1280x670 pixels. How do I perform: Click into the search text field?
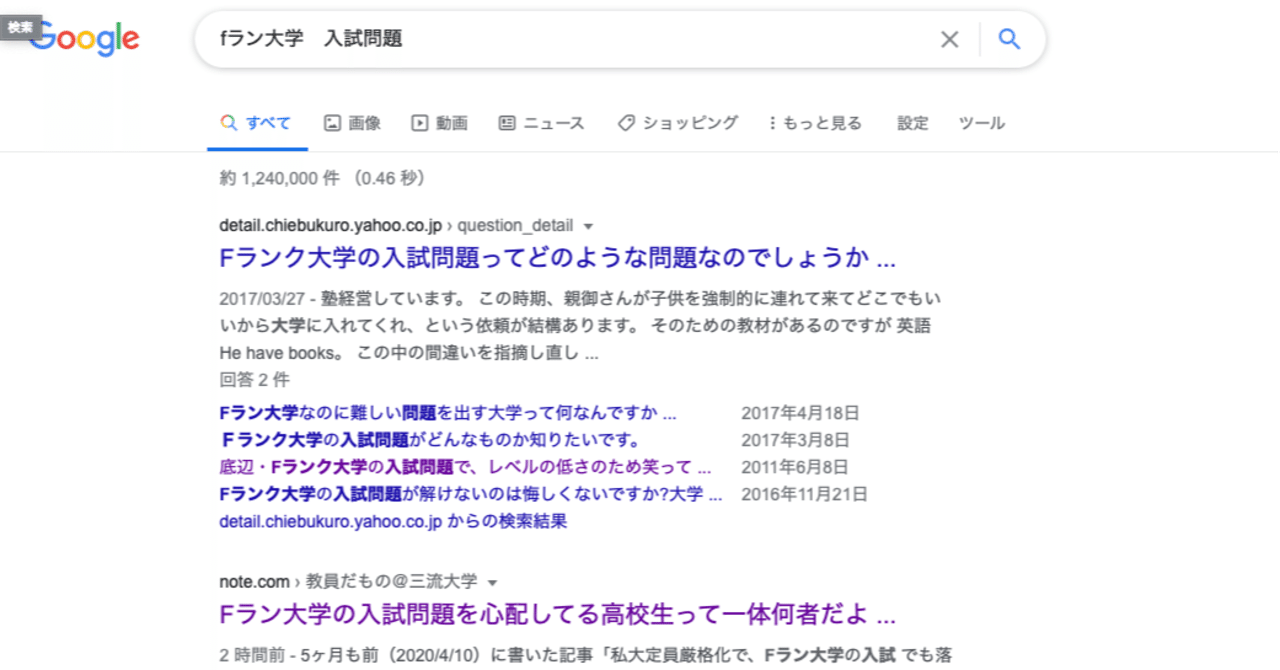(570, 39)
